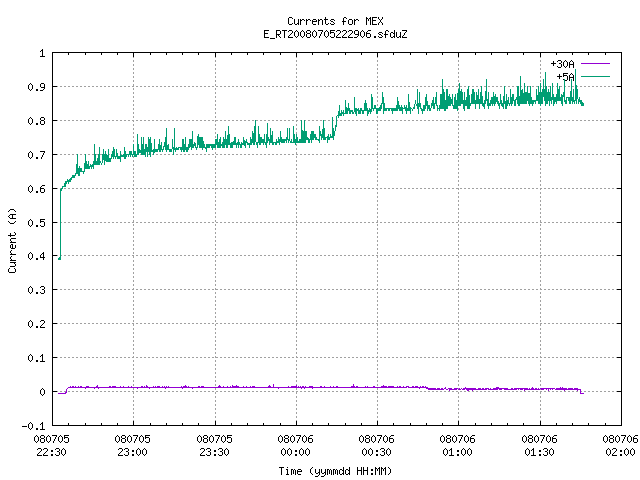Click the x-axis tick label 080706 01:00
The width and height of the screenshot is (640, 480).
click(457, 445)
